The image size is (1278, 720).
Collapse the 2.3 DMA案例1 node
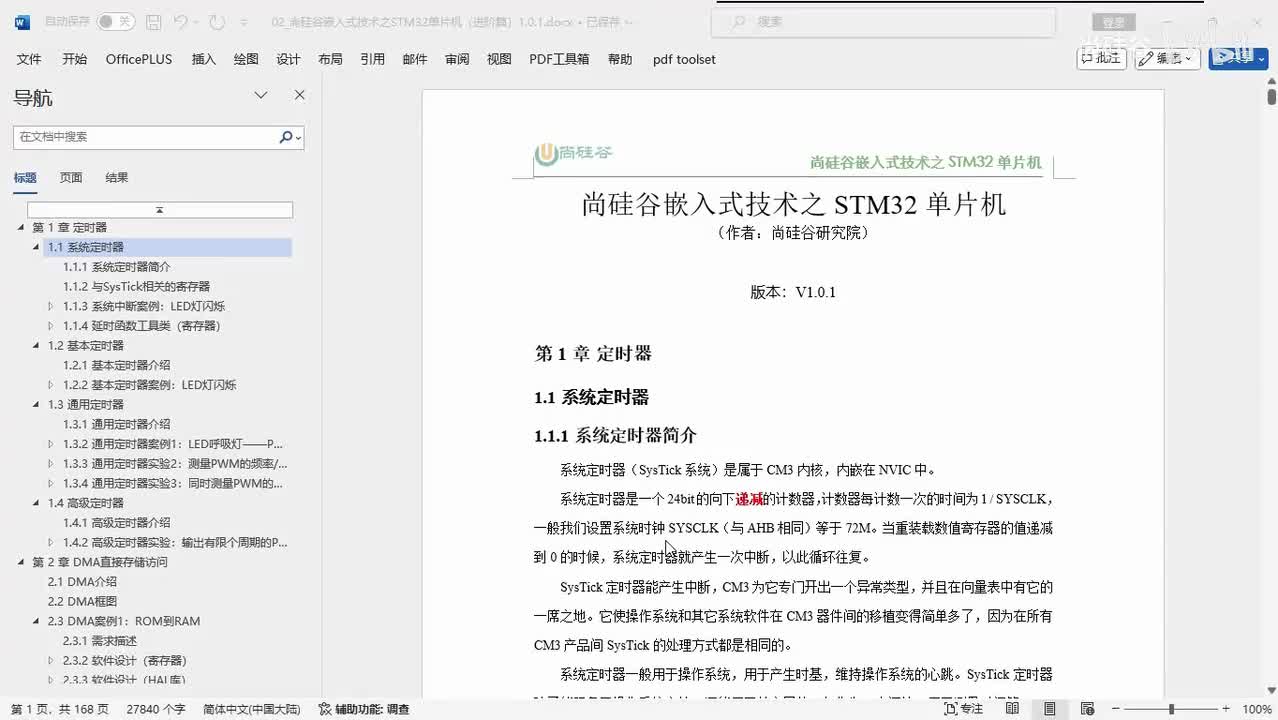[x=37, y=621]
